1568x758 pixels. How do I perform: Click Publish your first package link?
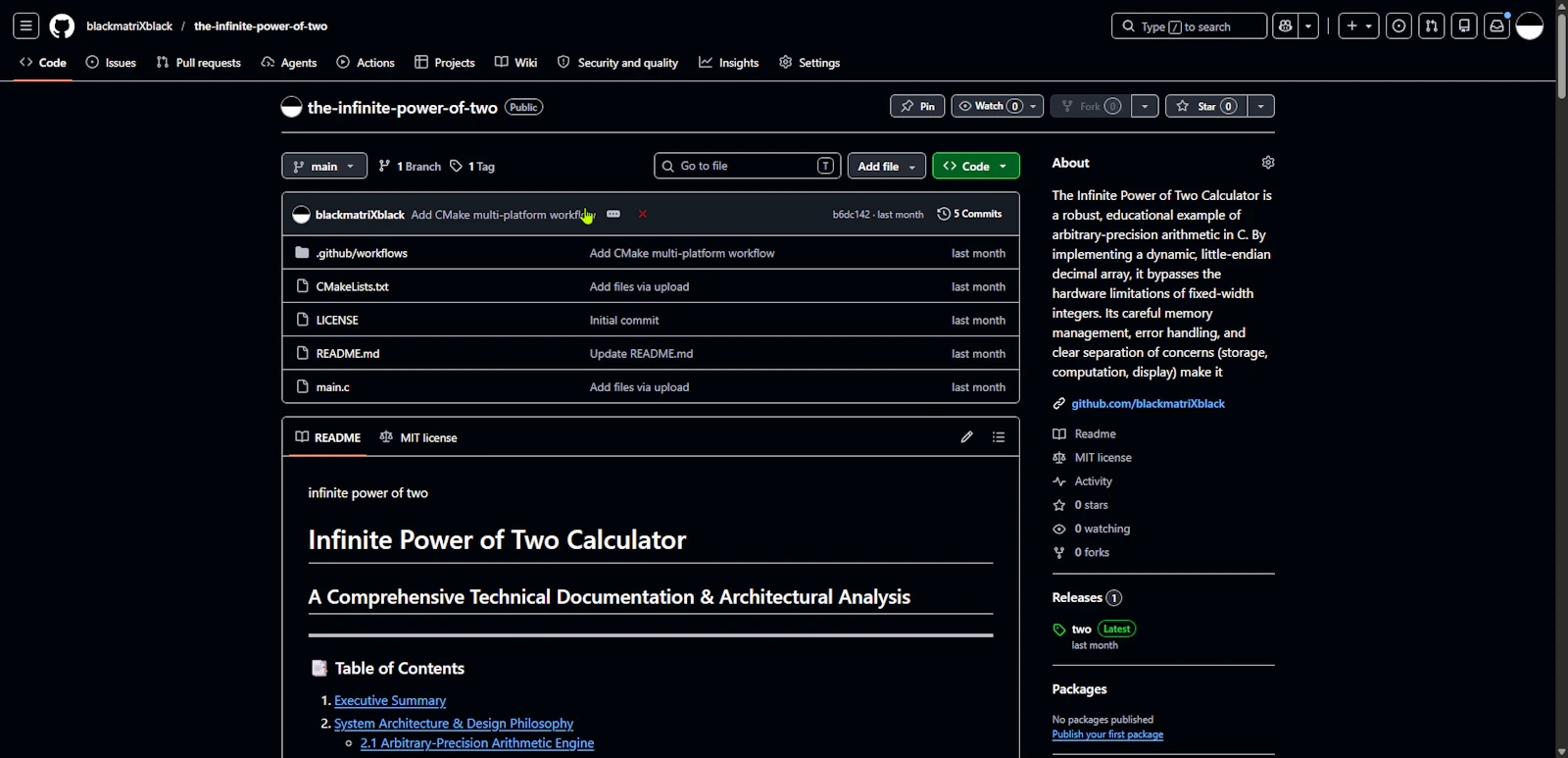1107,734
